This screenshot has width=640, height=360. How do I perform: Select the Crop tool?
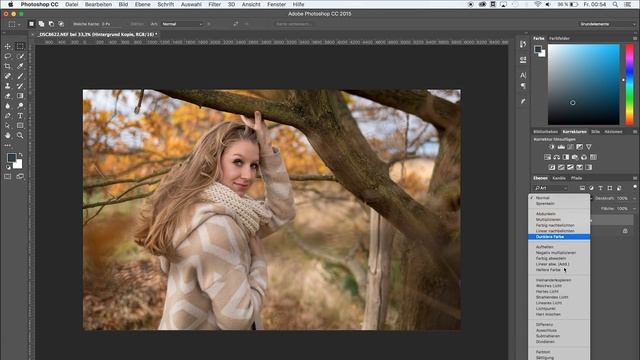(8, 66)
